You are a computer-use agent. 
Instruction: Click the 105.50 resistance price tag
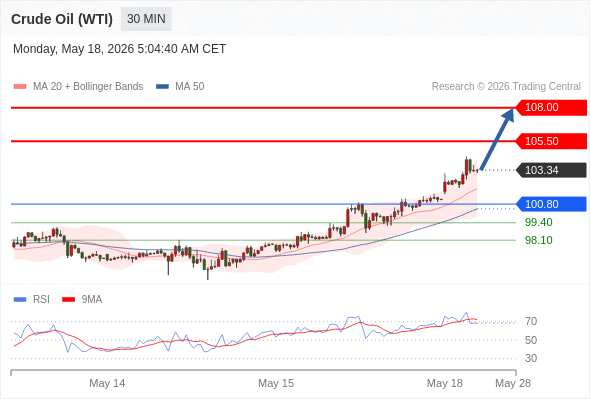coord(551,141)
